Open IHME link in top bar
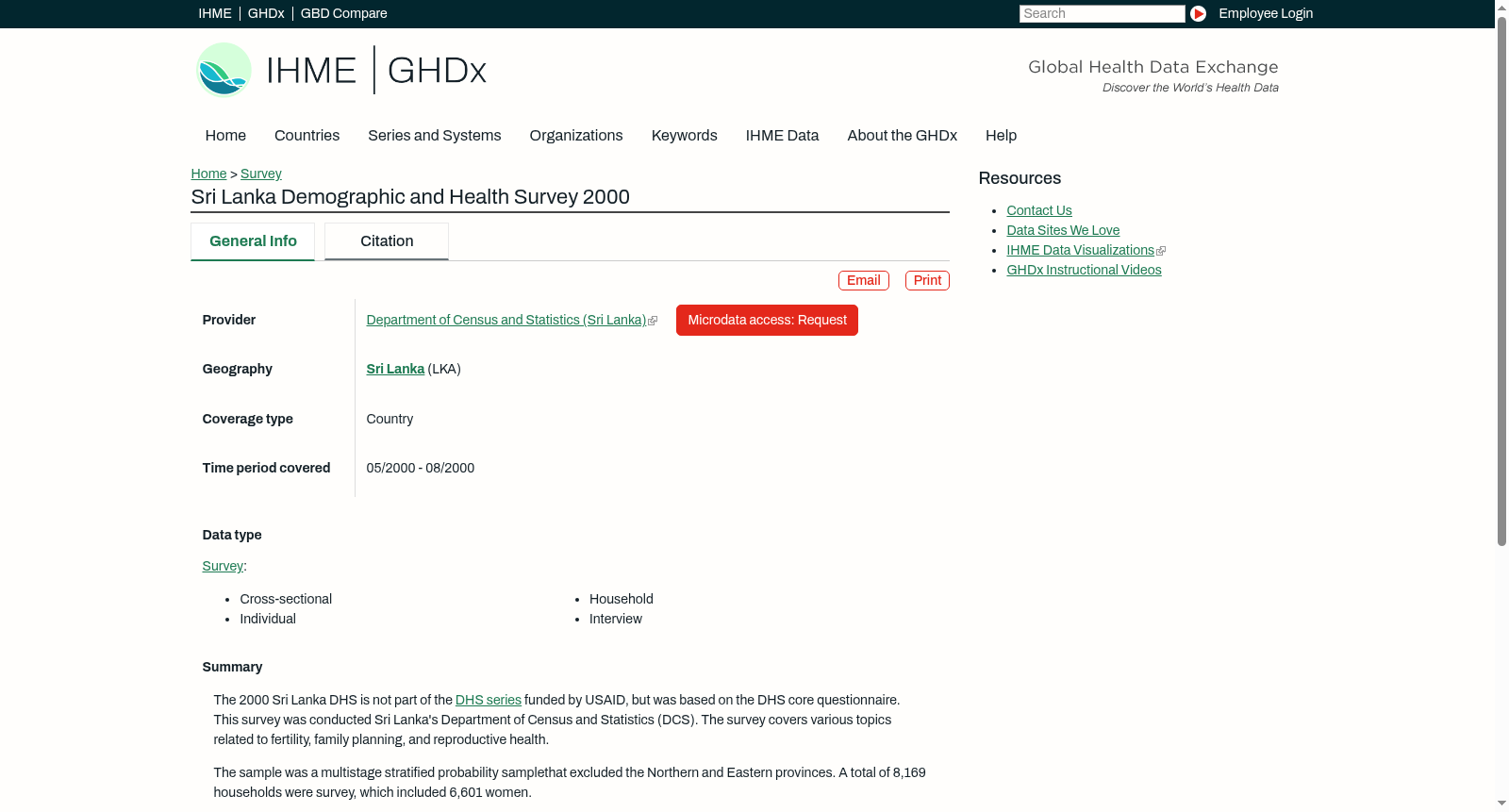1509x812 pixels. coord(215,13)
